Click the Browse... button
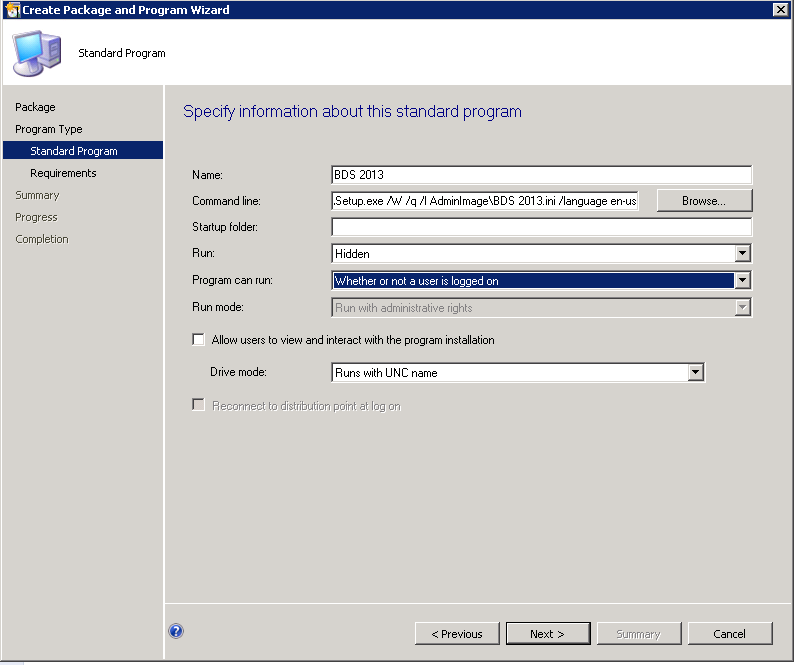 (x=704, y=201)
